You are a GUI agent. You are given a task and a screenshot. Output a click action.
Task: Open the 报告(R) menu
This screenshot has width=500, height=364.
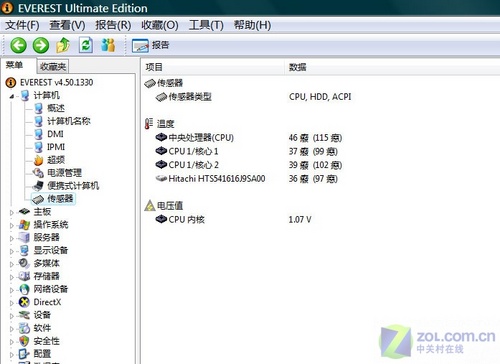click(x=113, y=25)
